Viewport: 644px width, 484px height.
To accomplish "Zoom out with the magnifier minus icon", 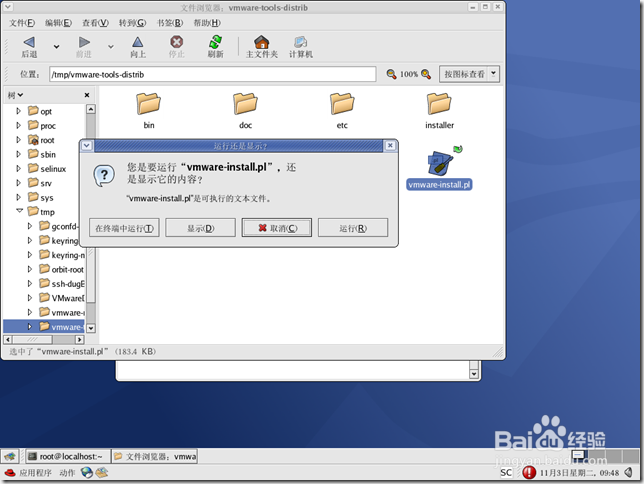I will pyautogui.click(x=391, y=74).
